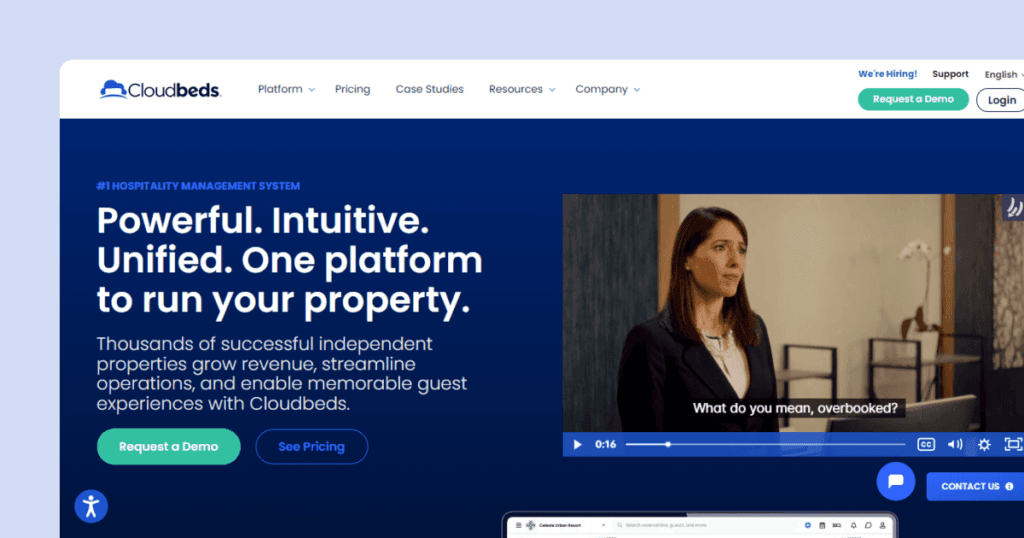The image size is (1024, 538).
Task: Click the video time 0:16 label
Action: coord(605,445)
